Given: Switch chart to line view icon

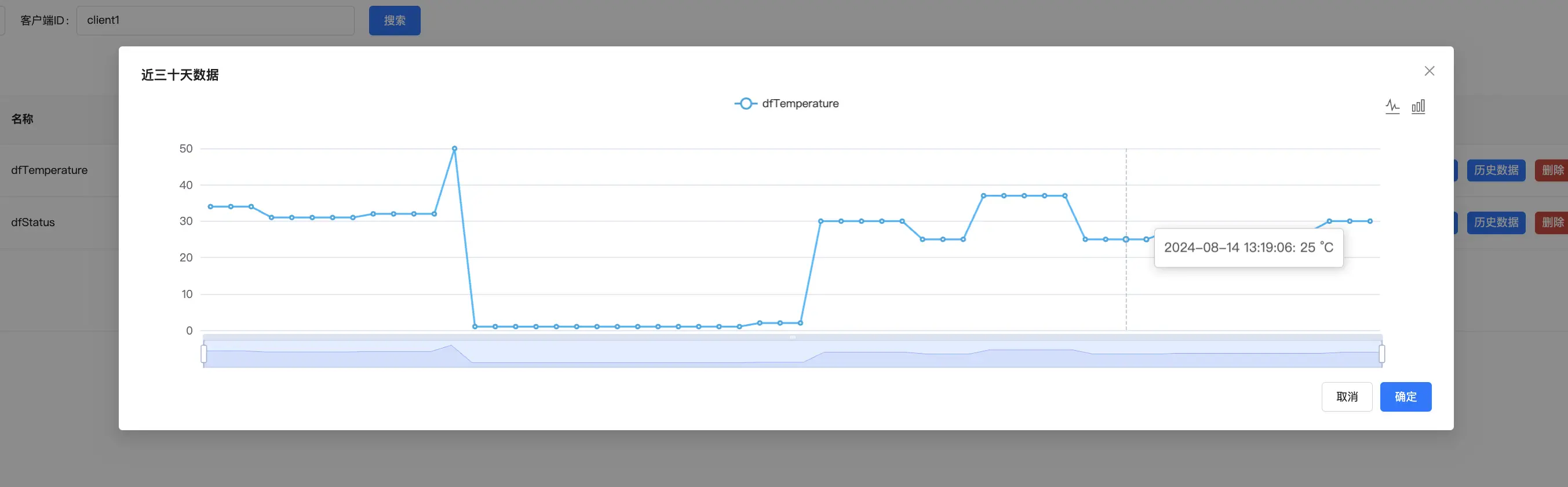Looking at the screenshot, I should [x=1392, y=107].
